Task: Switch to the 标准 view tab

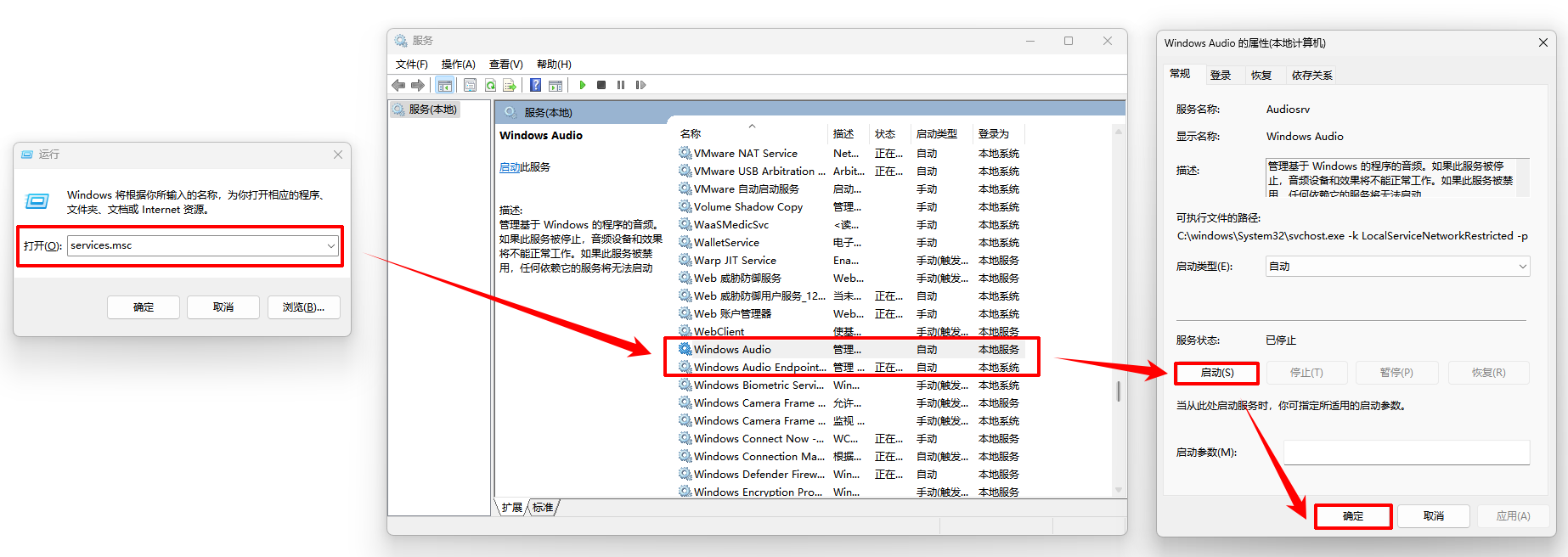Action: (544, 508)
